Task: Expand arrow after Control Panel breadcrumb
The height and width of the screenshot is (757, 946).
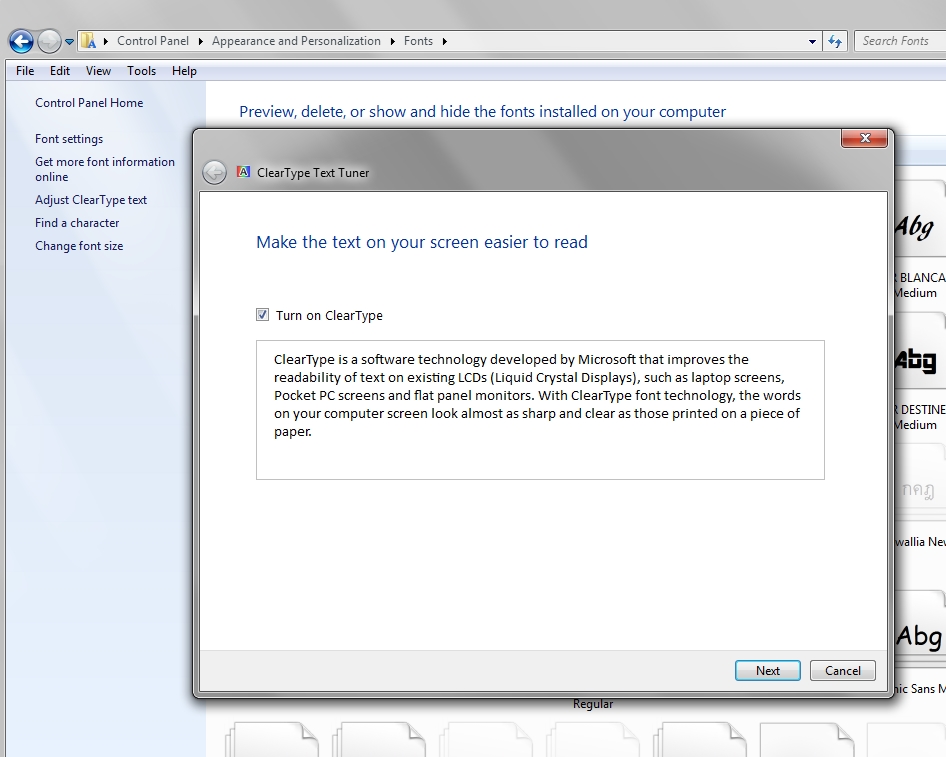Action: pyautogui.click(x=200, y=41)
